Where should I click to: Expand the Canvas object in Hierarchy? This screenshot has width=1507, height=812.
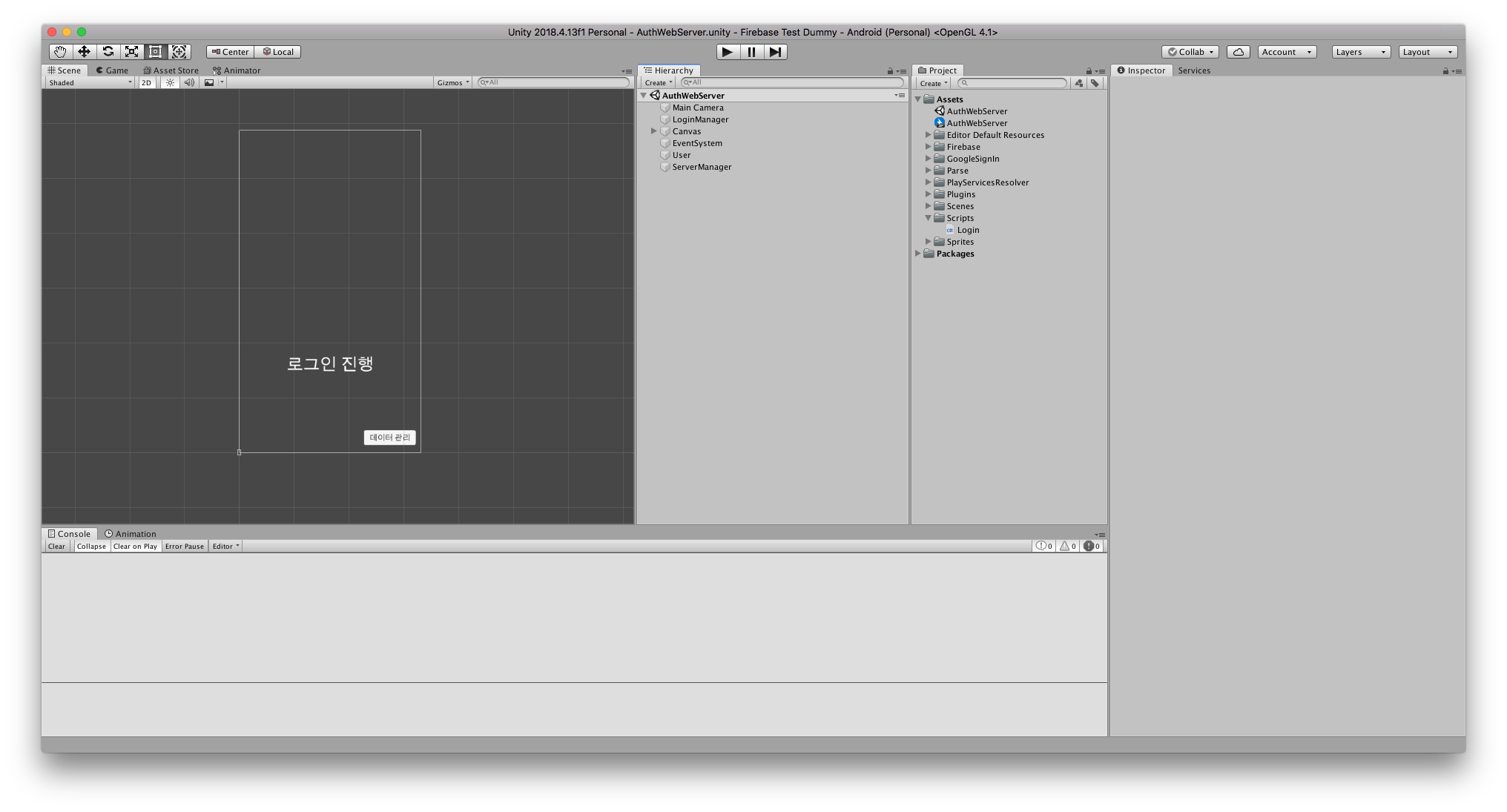click(x=654, y=131)
